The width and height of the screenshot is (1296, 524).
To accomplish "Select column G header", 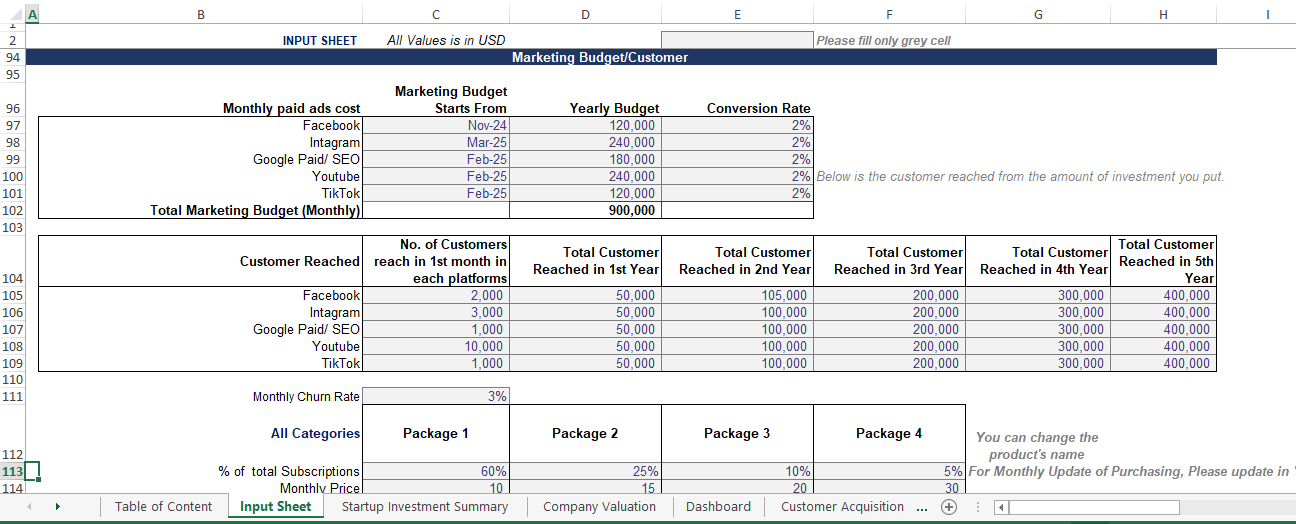I will tap(1038, 15).
